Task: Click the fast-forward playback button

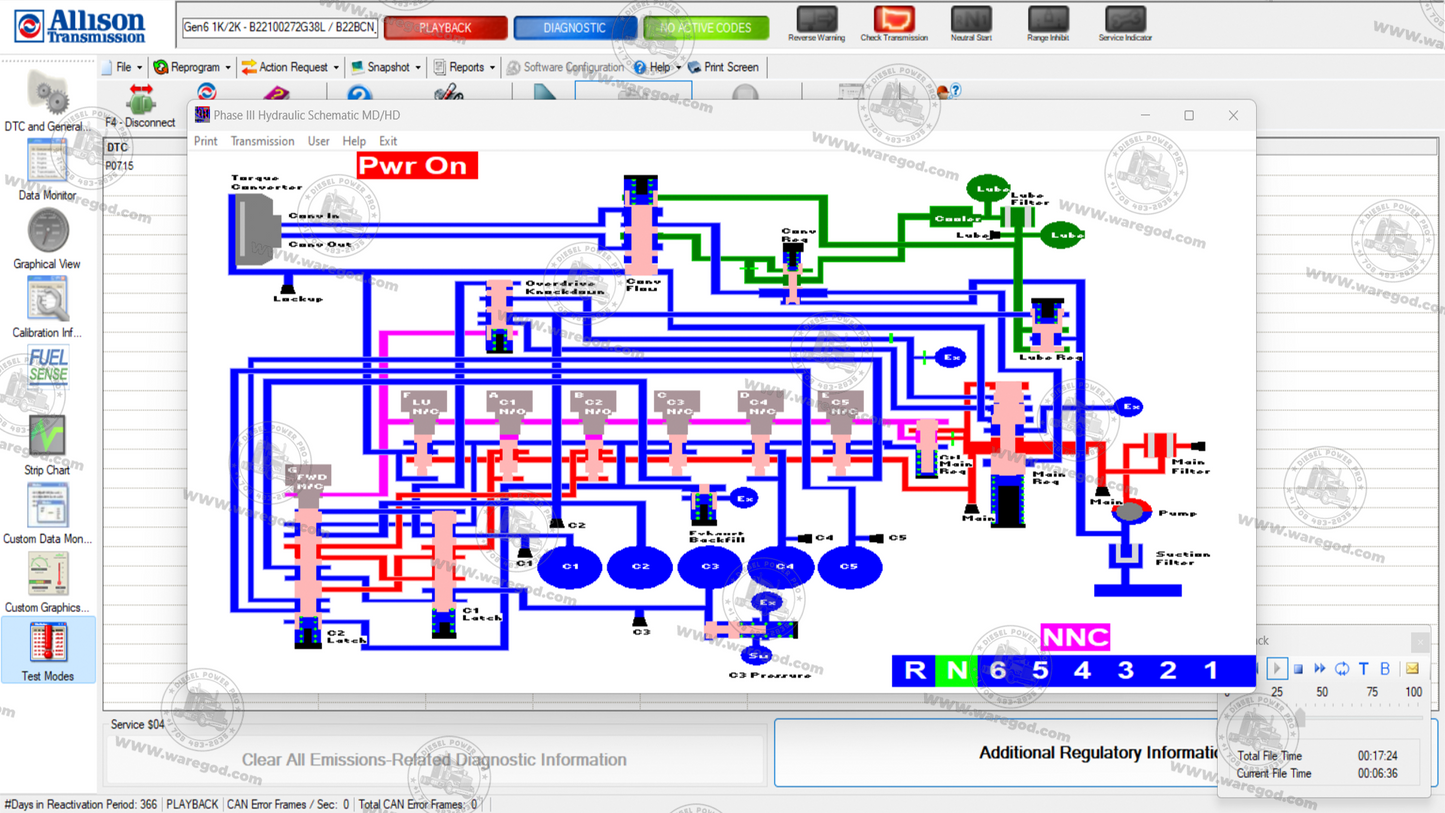Action: click(1320, 668)
